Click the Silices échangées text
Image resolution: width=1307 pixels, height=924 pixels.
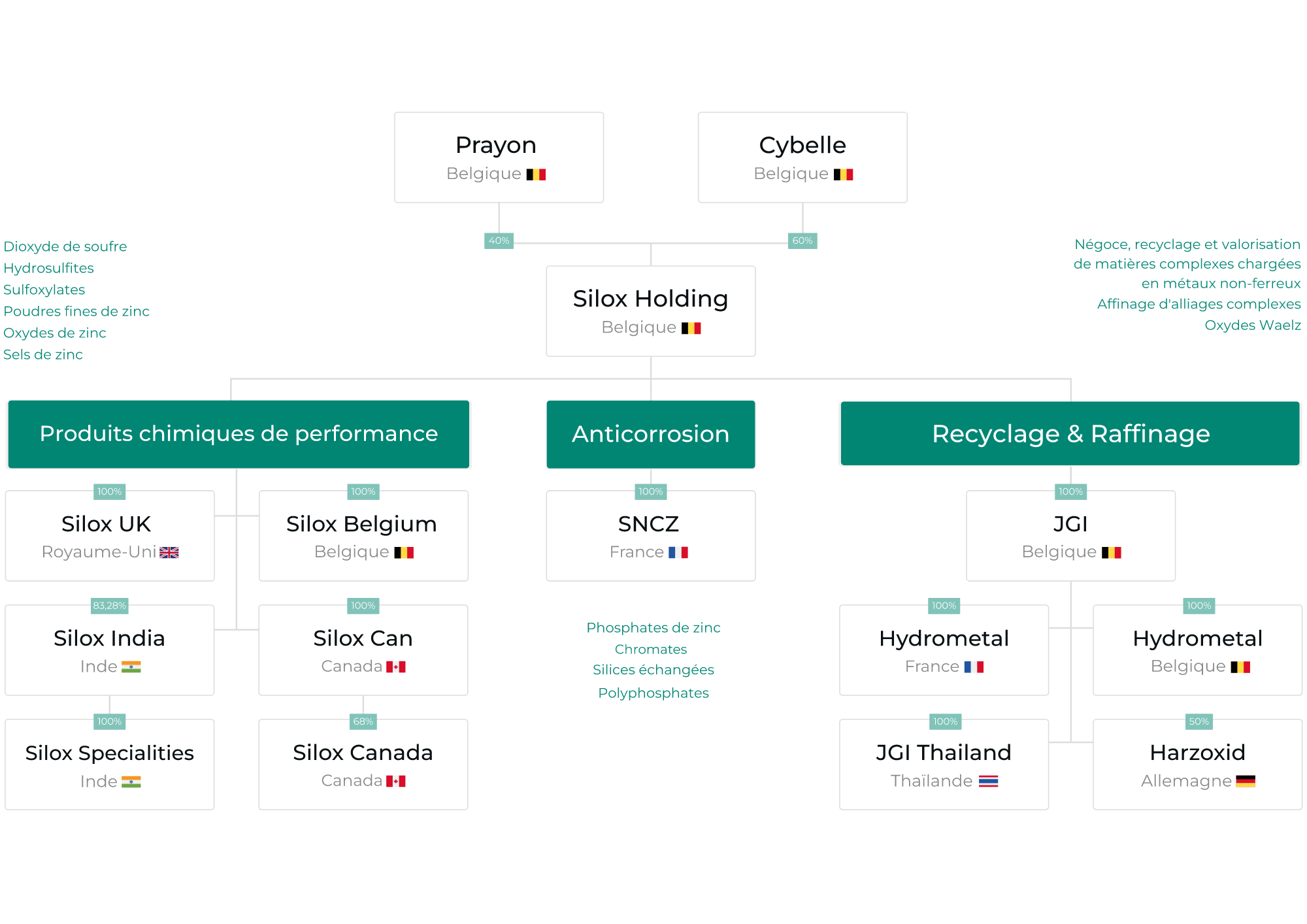pyautogui.click(x=653, y=670)
